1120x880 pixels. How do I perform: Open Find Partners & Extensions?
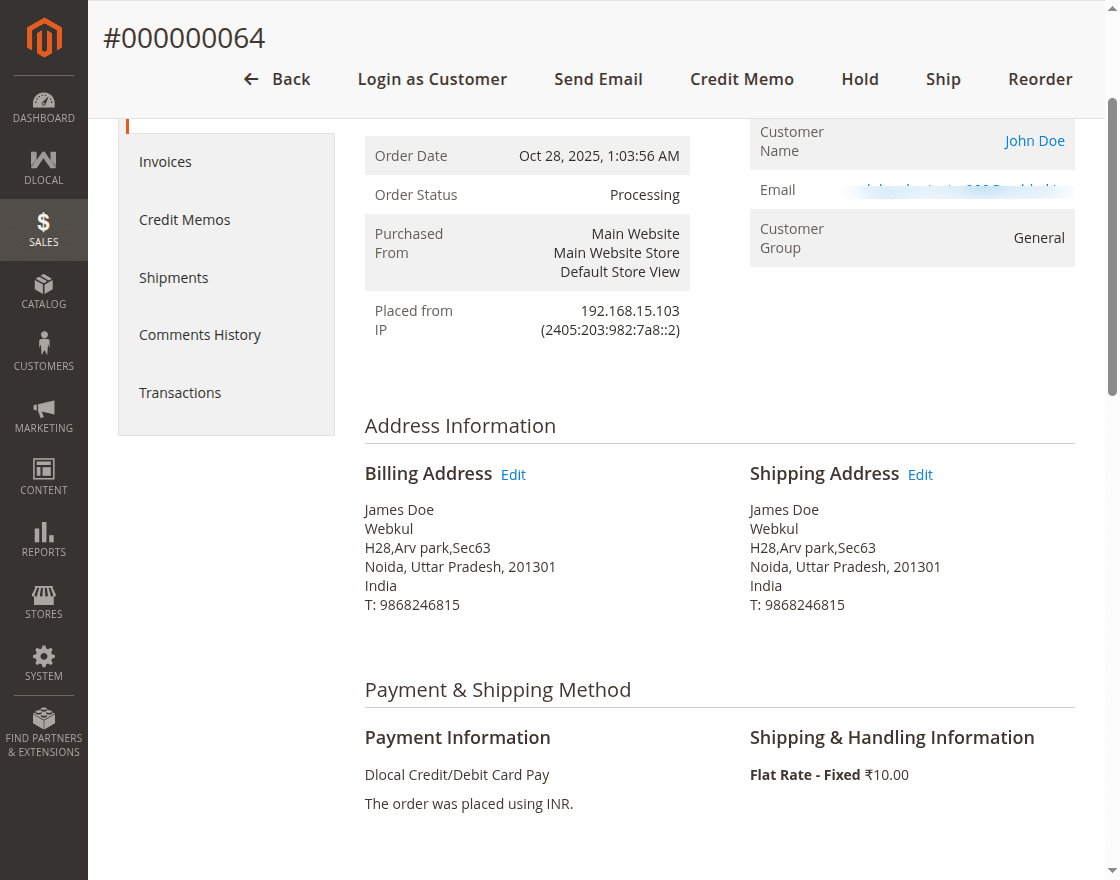tap(43, 730)
